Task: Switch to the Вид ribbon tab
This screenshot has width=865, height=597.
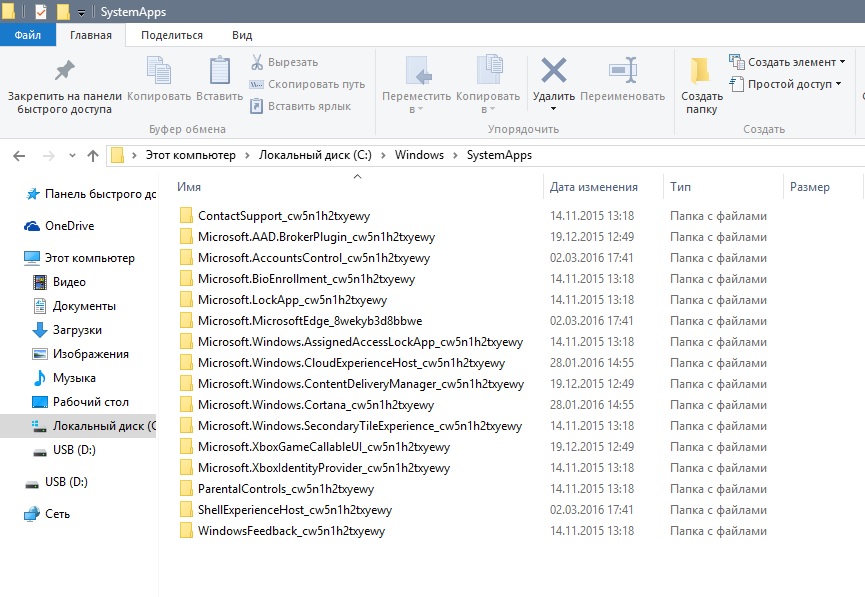Action: pyautogui.click(x=242, y=35)
